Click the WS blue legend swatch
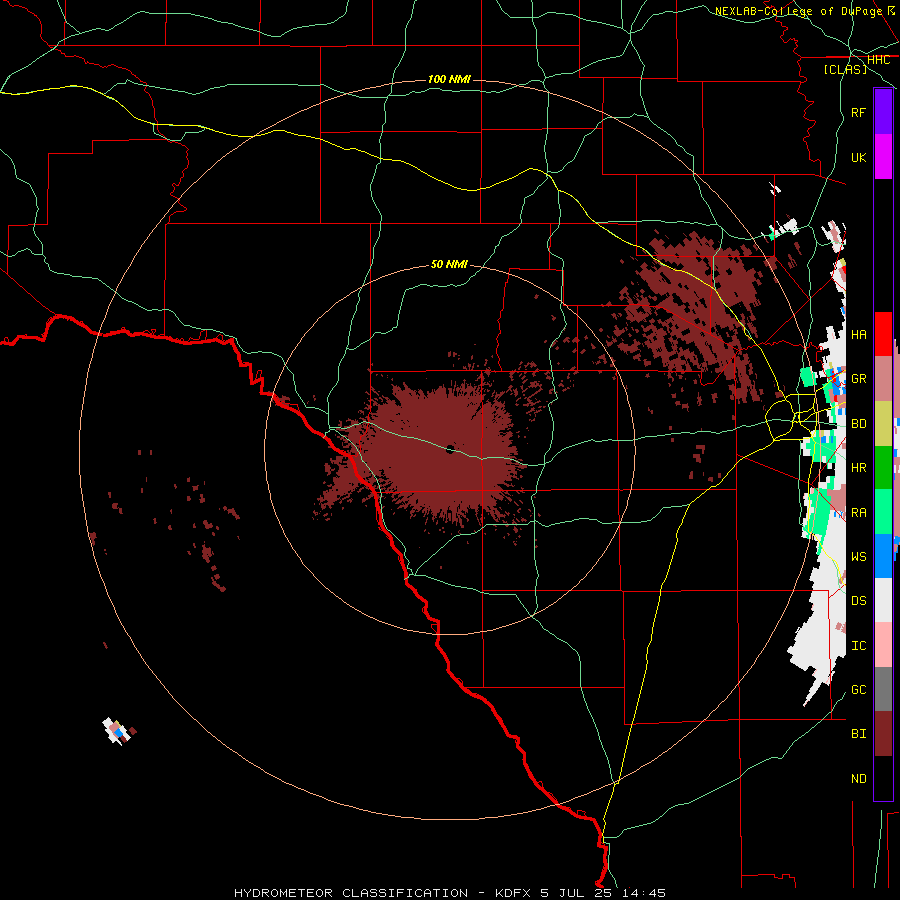 (883, 556)
